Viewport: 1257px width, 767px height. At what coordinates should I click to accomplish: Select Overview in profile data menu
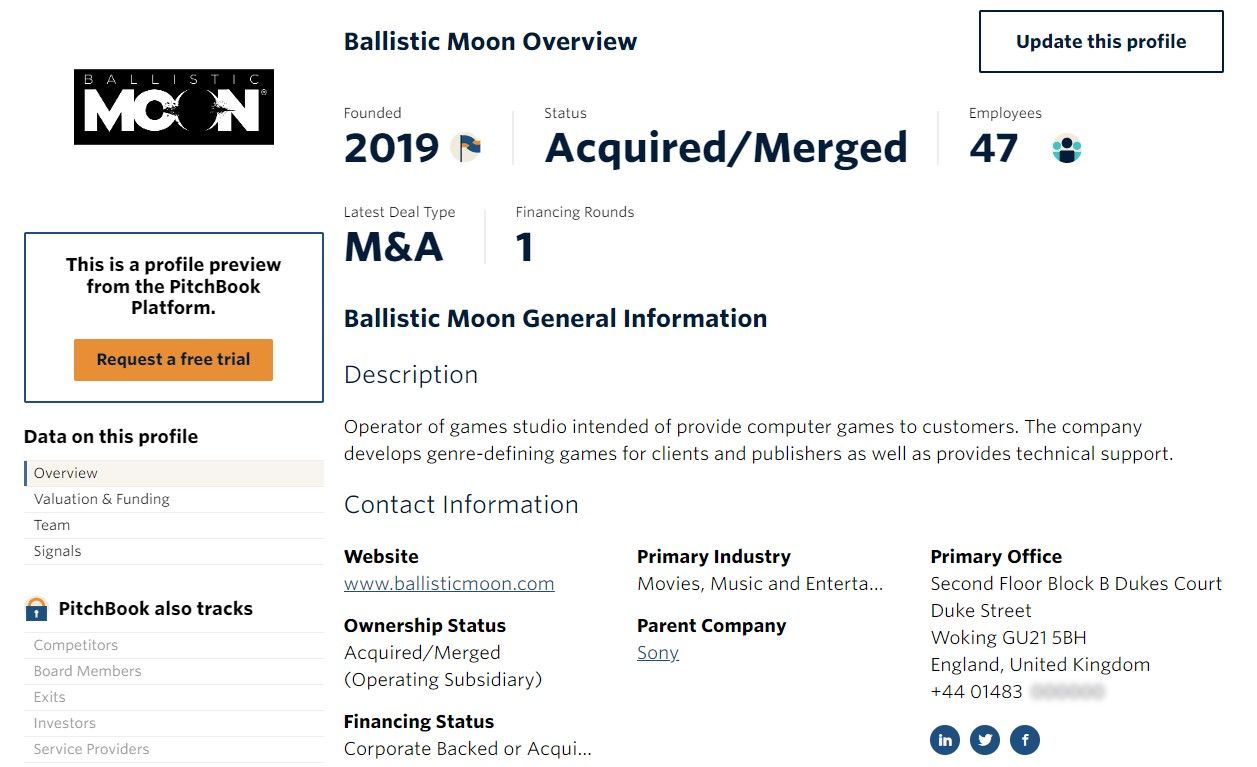174,473
